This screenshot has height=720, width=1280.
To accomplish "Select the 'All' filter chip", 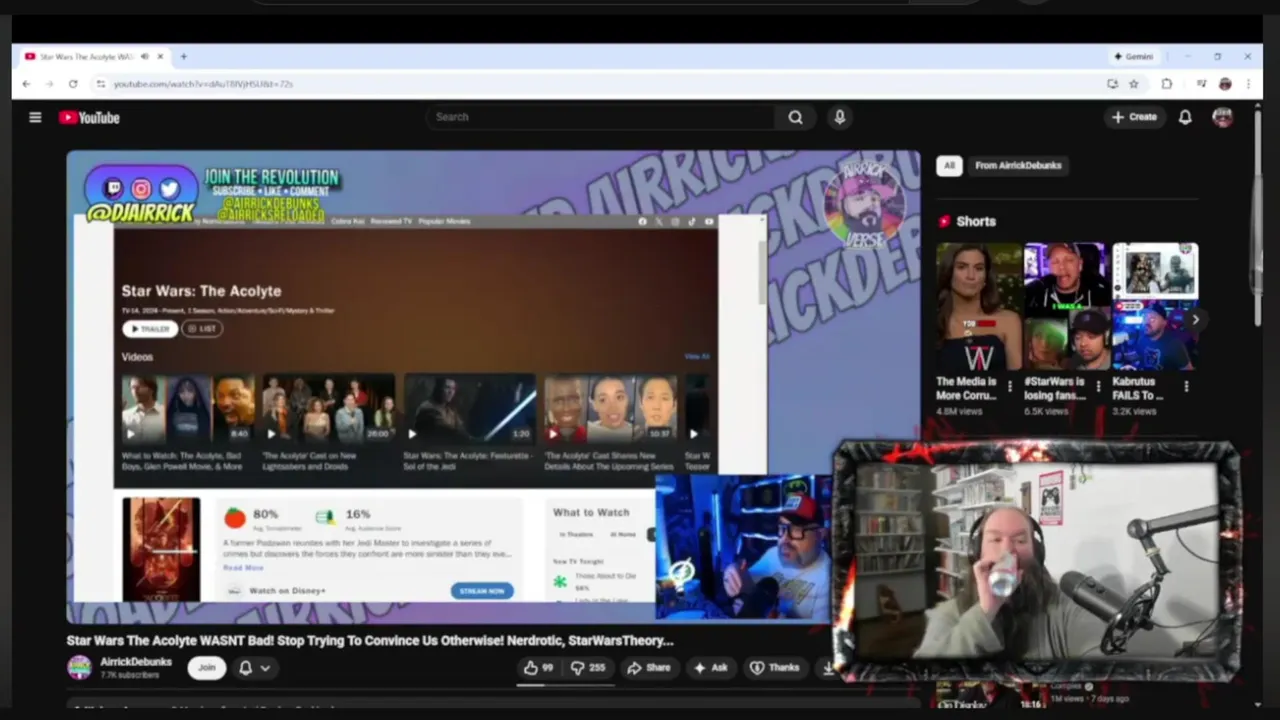I will point(949,166).
